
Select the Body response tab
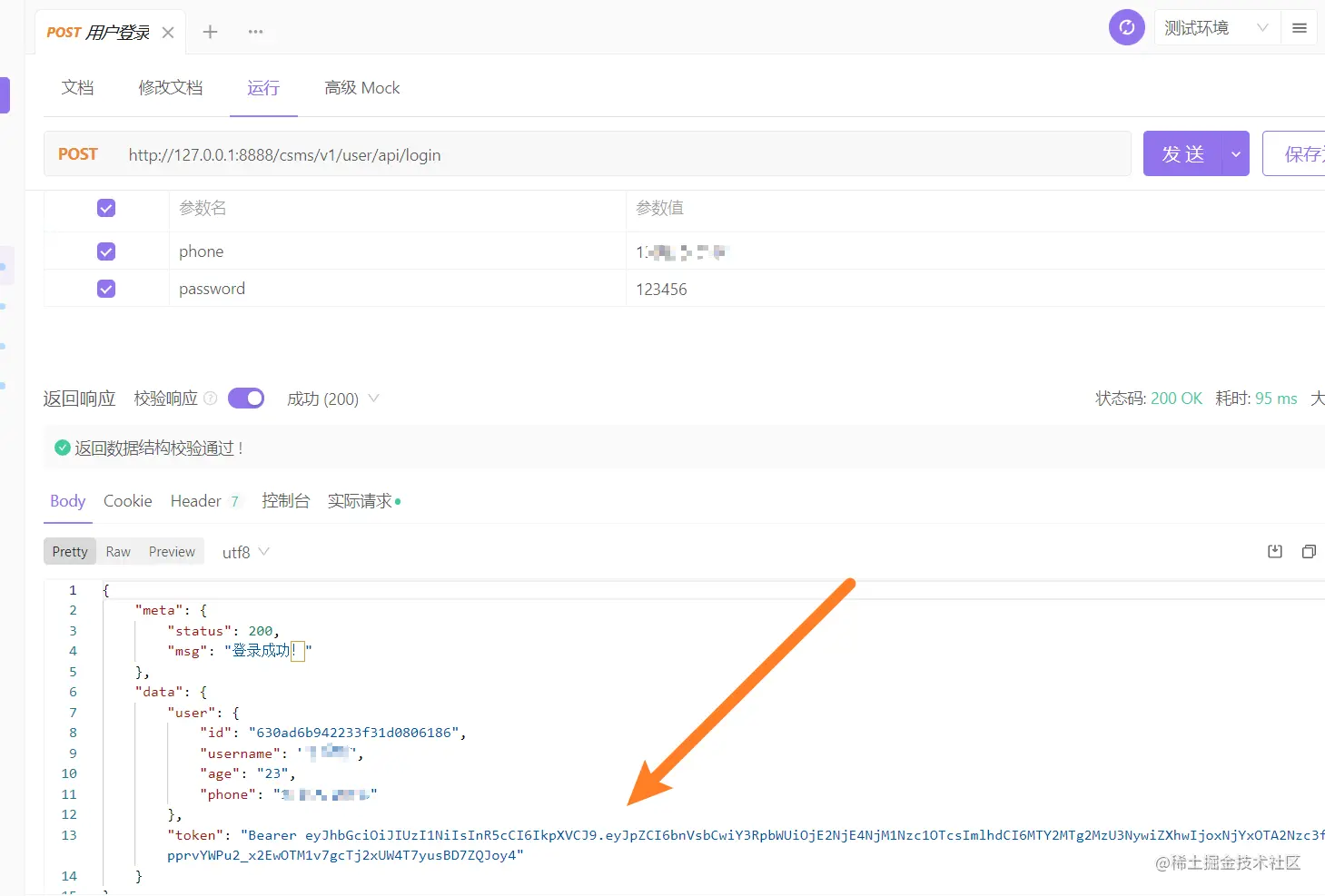coord(68,501)
